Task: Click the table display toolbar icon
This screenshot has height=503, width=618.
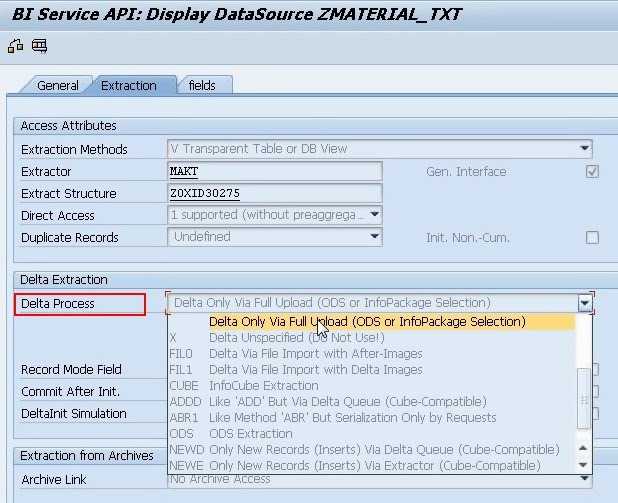Action: [x=39, y=46]
